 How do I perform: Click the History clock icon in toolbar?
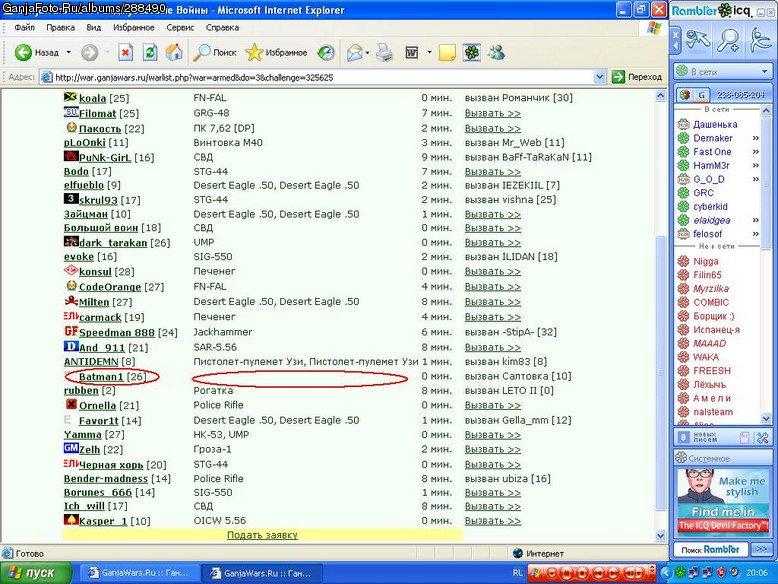tap(326, 52)
